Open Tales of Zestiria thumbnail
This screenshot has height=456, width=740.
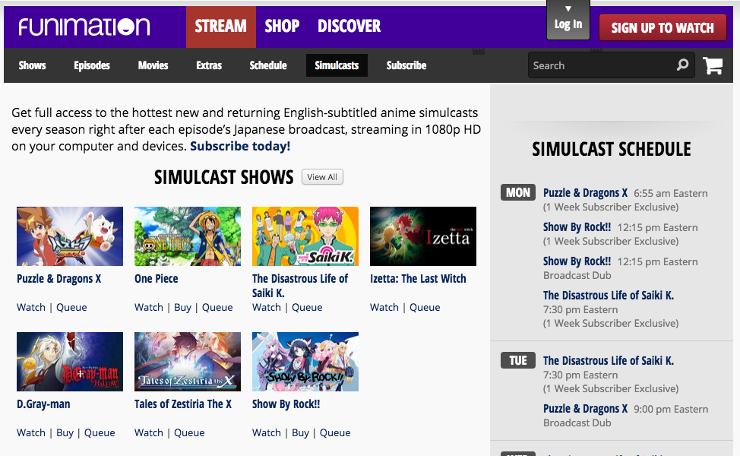tap(187, 362)
